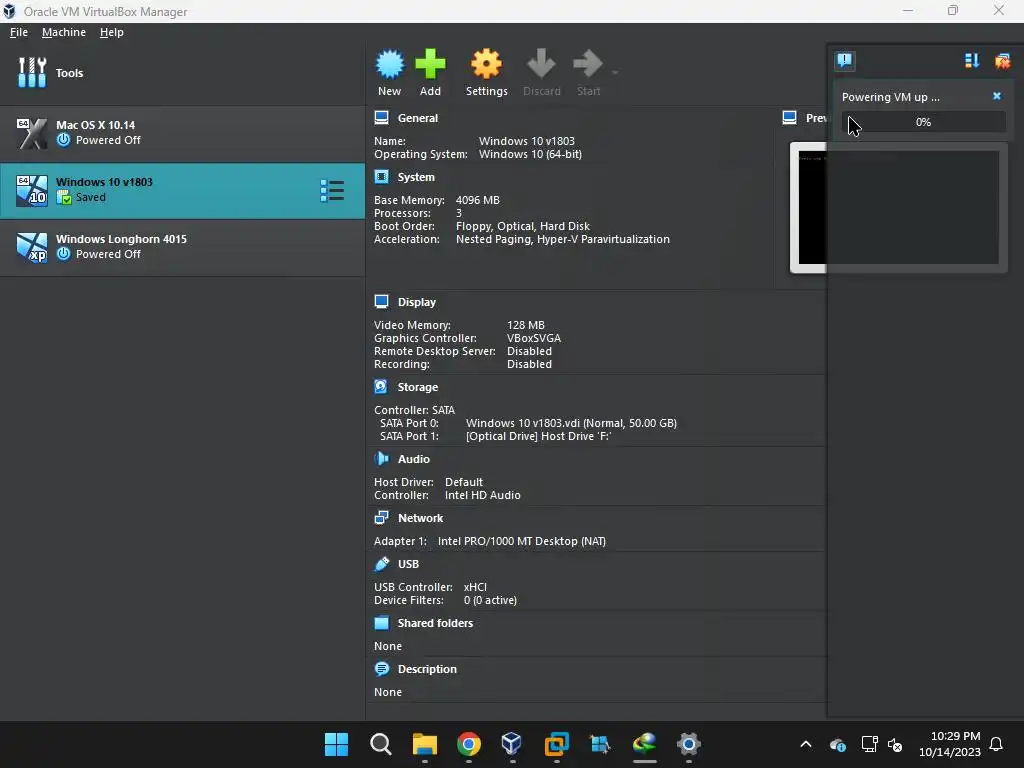Screen dimensions: 1024x768
Task: Open Windows 10 v1803 machine tools menu icon
Action: [x=332, y=191]
